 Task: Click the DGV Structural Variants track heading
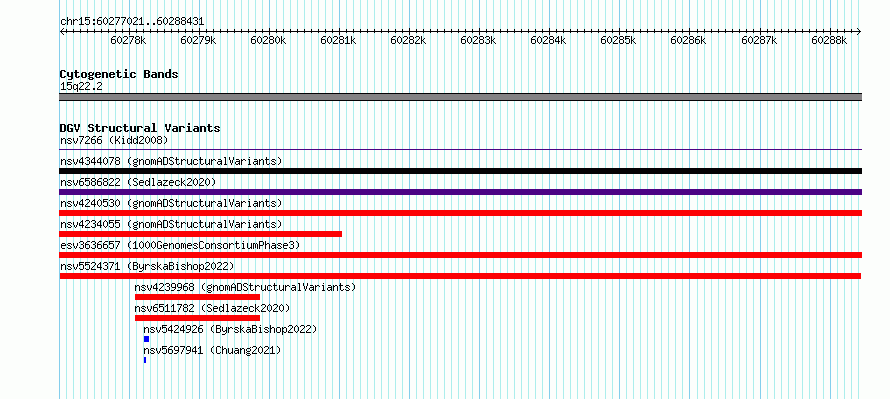coord(140,128)
